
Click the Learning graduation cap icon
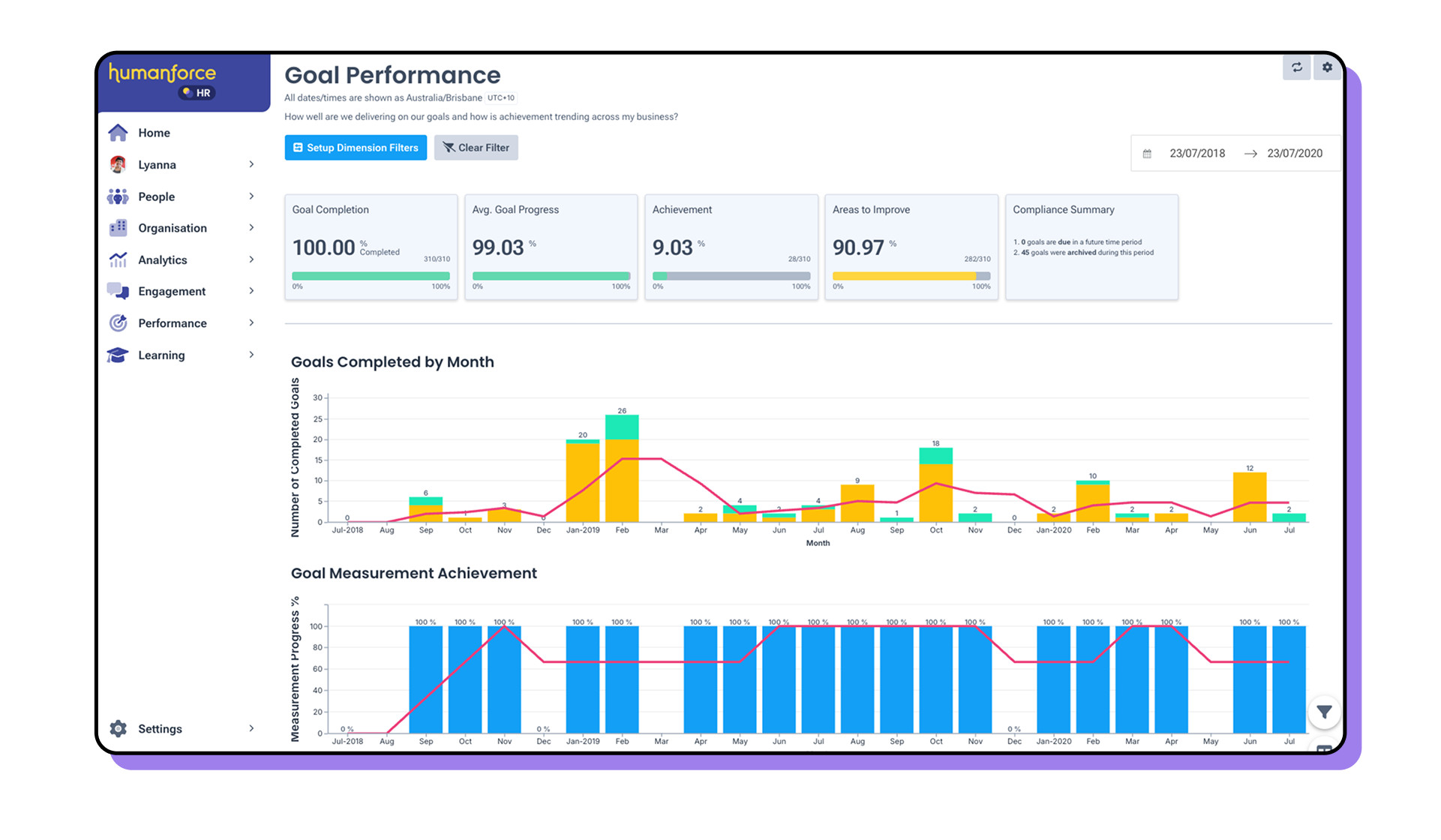(118, 355)
